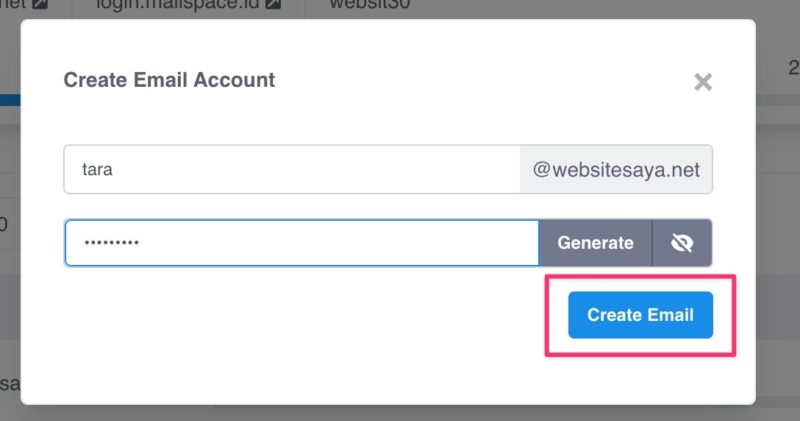Screen dimensions: 800x421
Task: Toggle password visibility with the eye-slash icon
Action: coord(682,243)
